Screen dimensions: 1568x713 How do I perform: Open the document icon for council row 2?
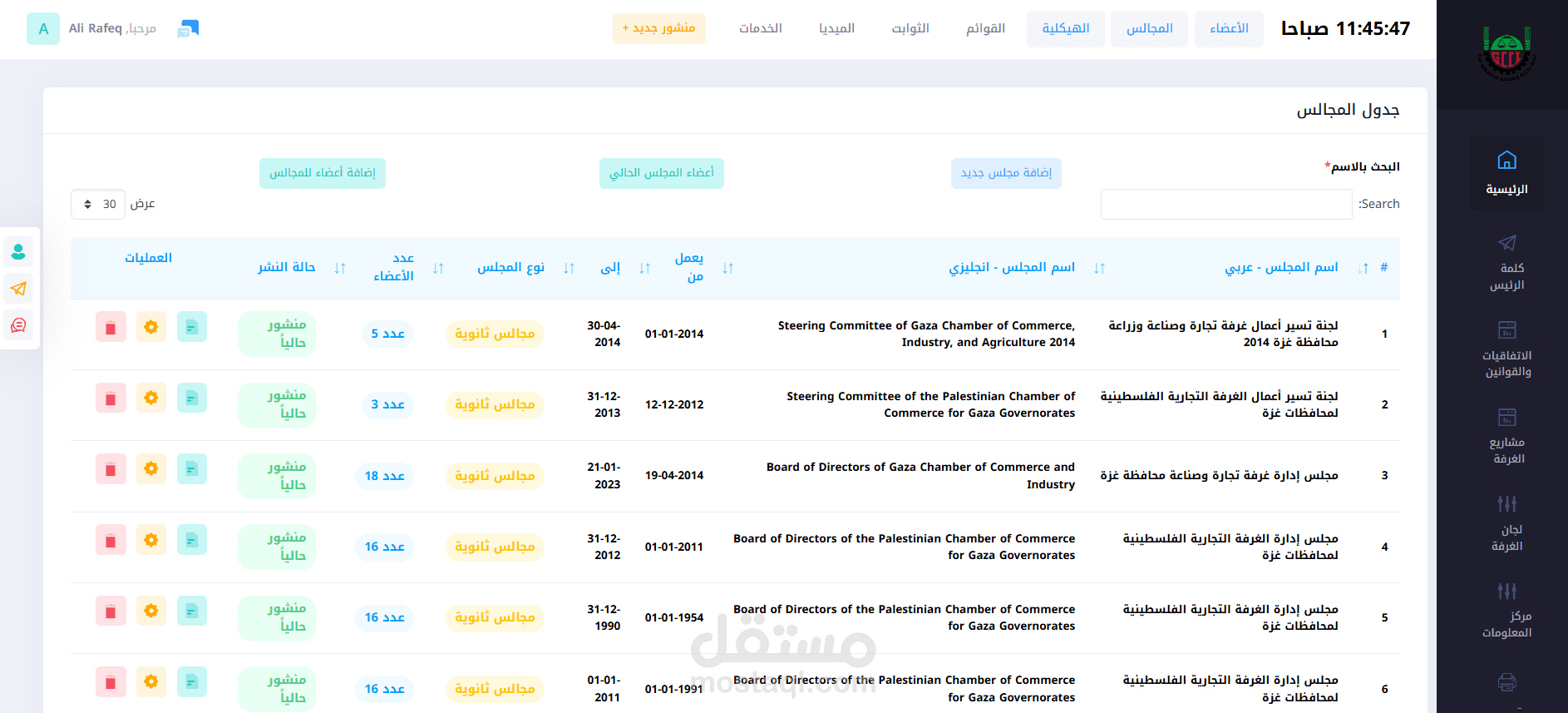(192, 399)
